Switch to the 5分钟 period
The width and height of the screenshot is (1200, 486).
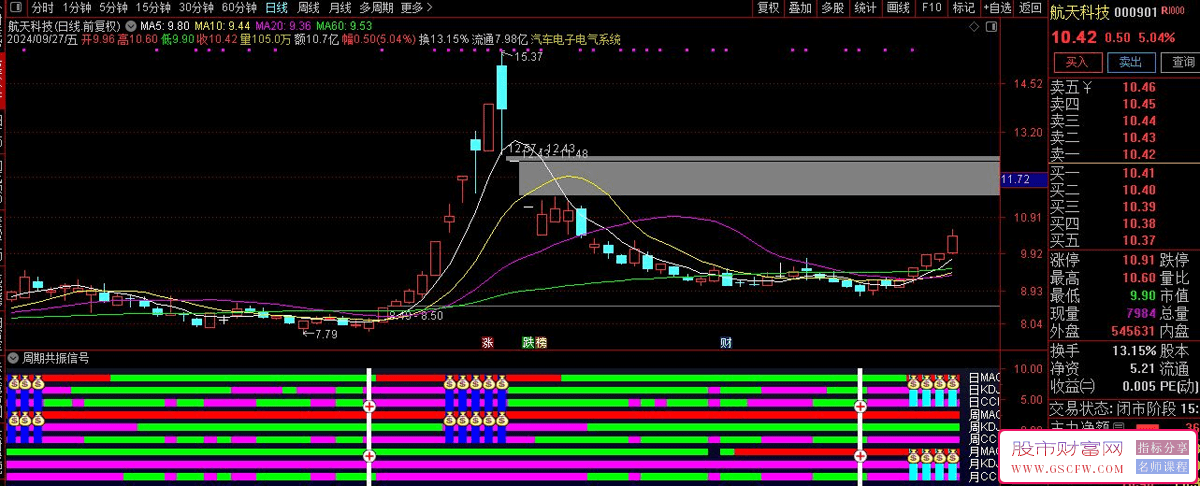113,7
